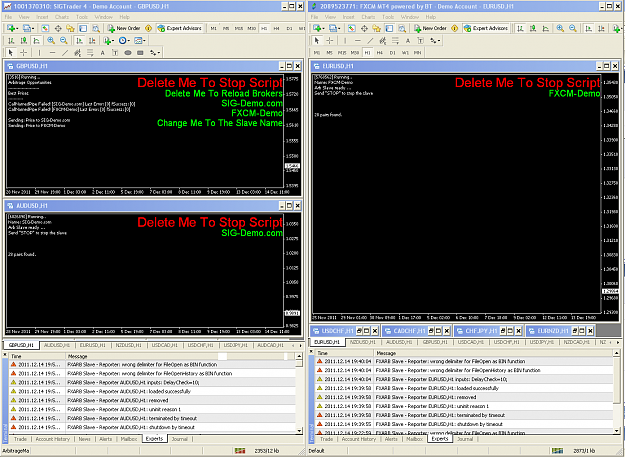This screenshot has width=625, height=457.
Task: Switch to line chart in SIGTrader
Action: pos(37,41)
